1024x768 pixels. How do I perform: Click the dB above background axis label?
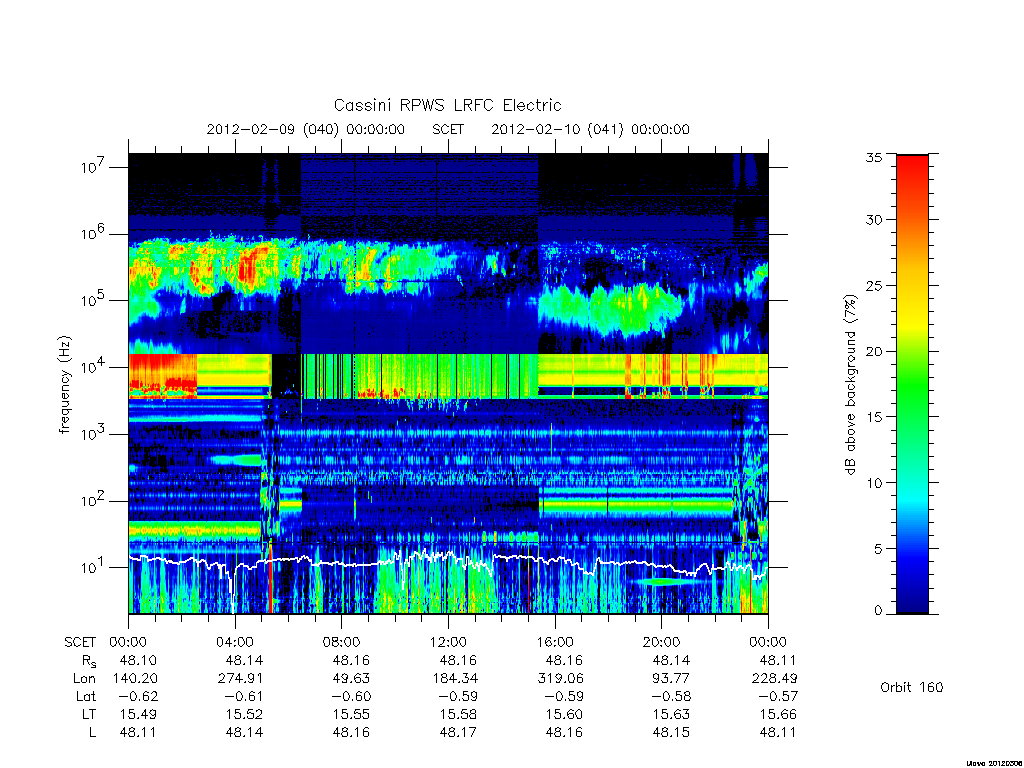tap(850, 385)
